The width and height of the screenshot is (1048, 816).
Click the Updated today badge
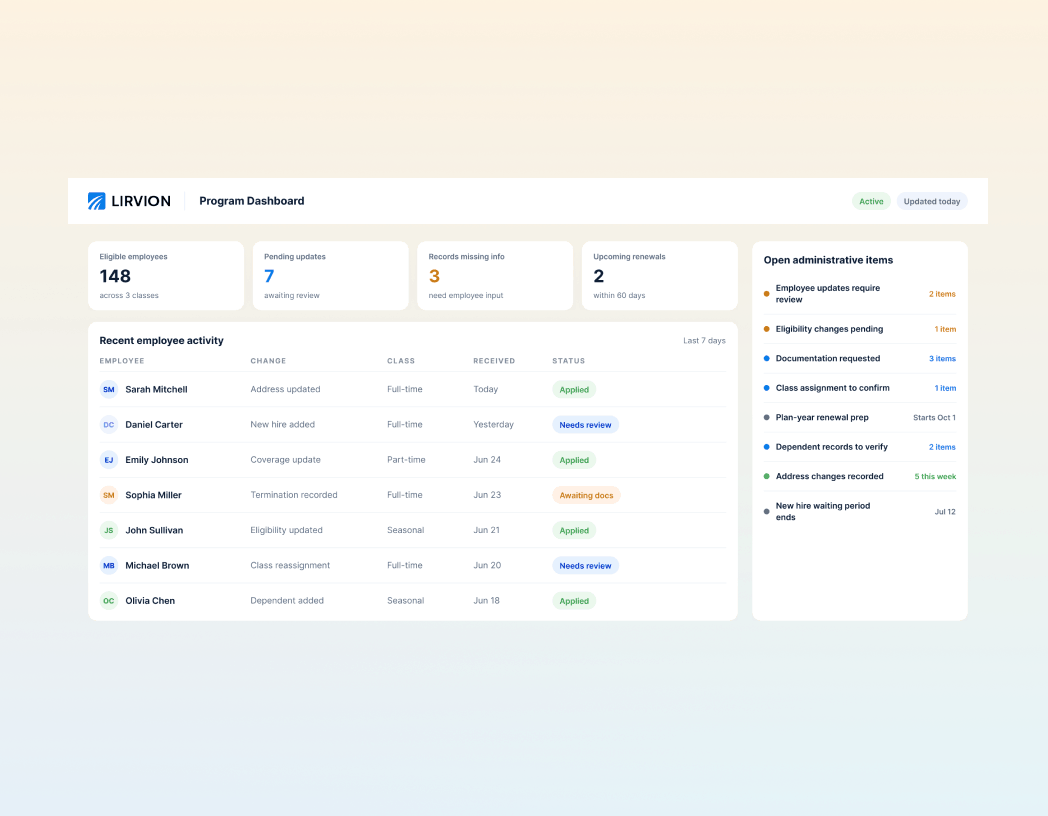point(932,201)
